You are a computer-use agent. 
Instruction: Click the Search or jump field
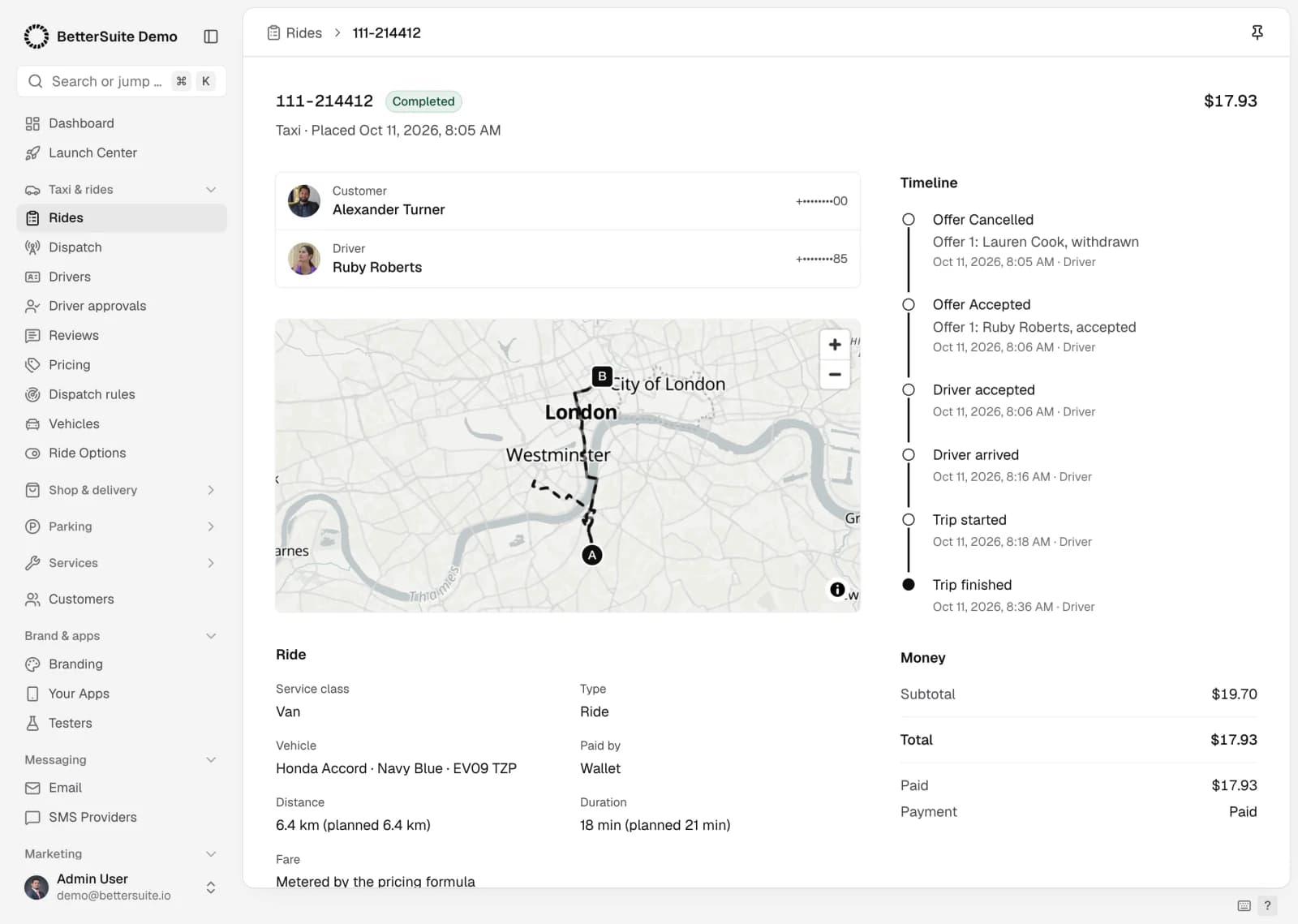pyautogui.click(x=122, y=81)
